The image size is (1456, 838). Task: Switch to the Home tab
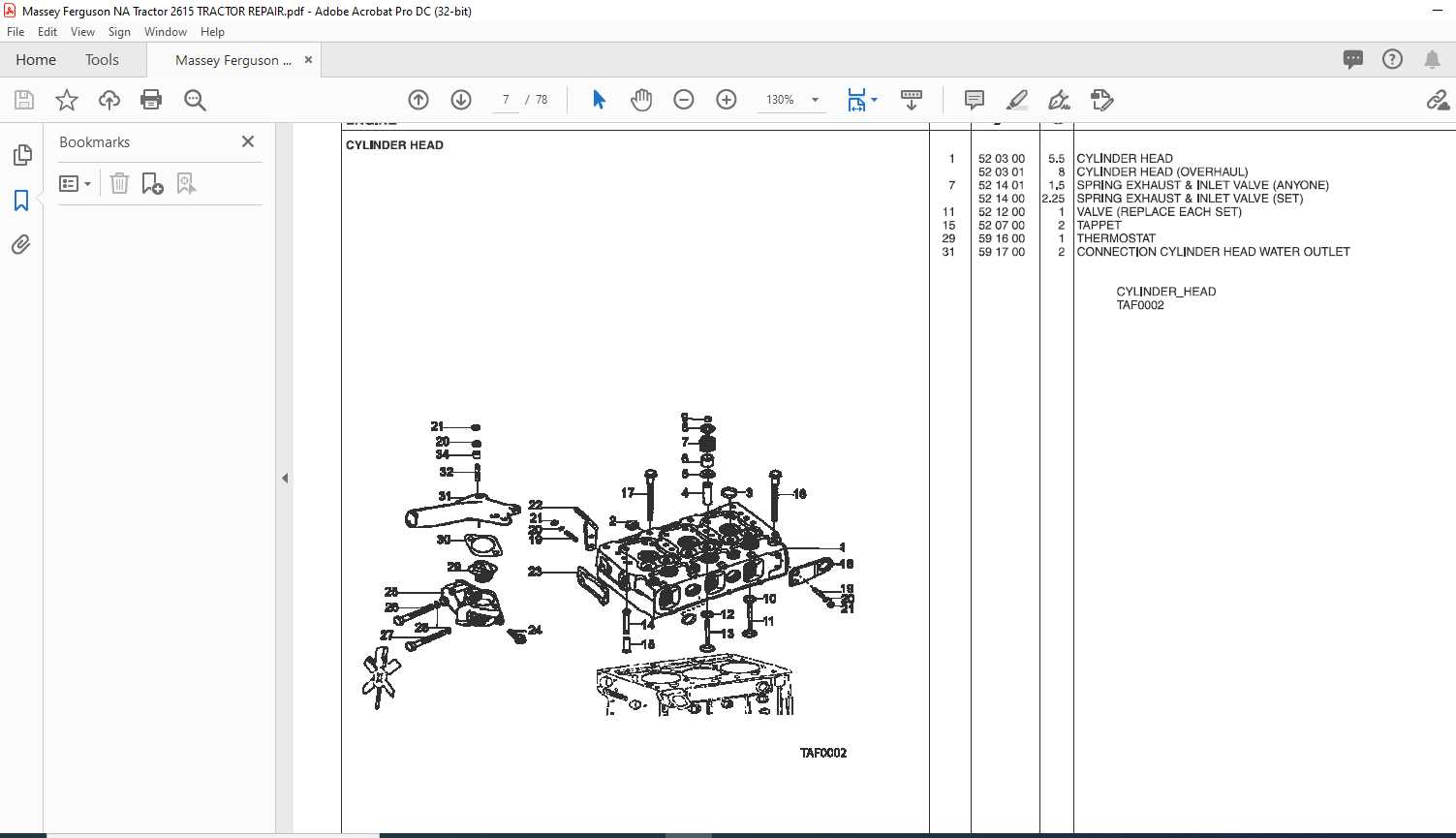pos(36,60)
